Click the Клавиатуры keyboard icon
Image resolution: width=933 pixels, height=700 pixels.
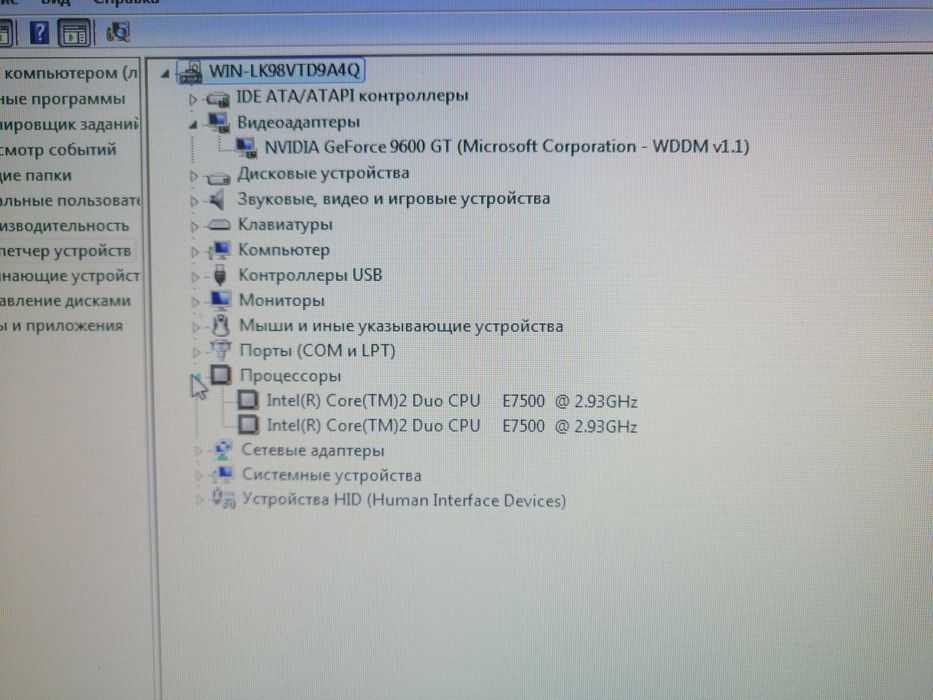[218, 225]
